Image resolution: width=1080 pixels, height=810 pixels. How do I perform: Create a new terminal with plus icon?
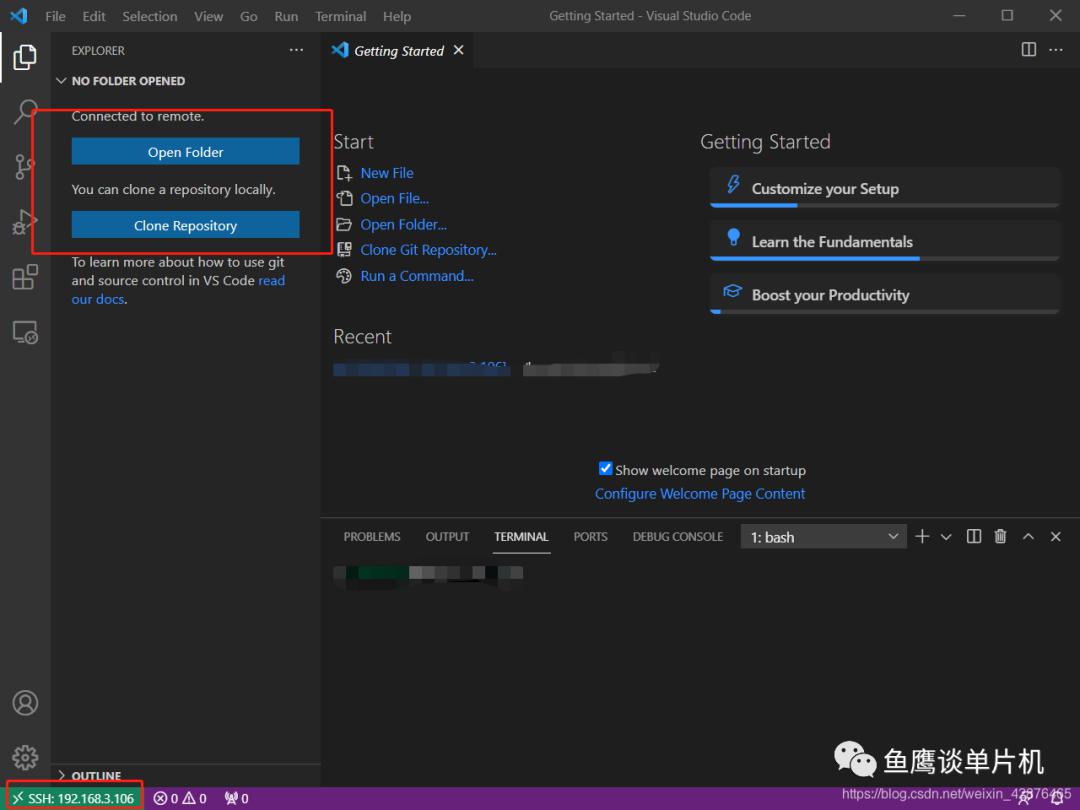pyautogui.click(x=922, y=537)
